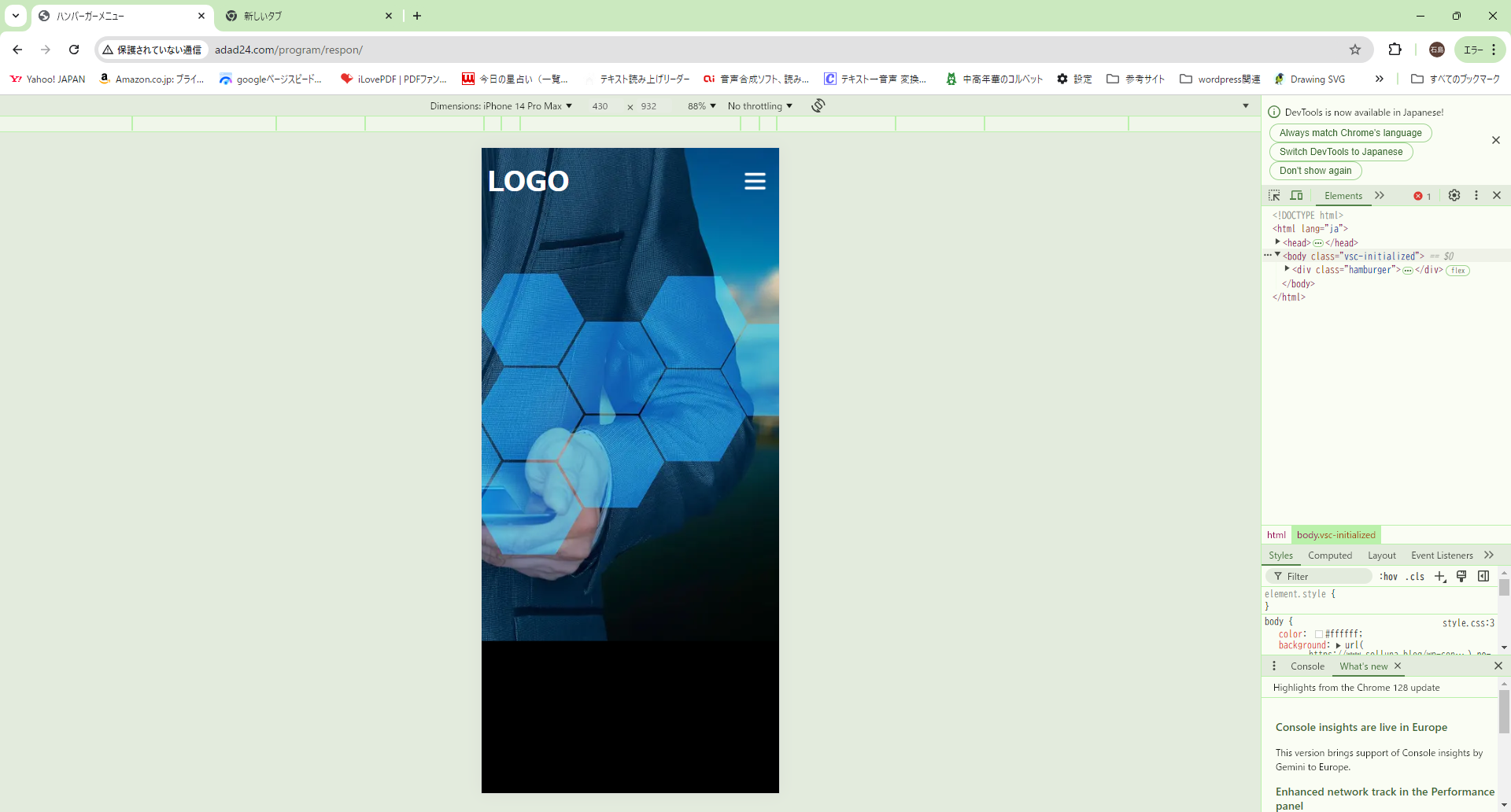
Task: Show hidden bookmarks with the chevron
Action: point(1379,79)
